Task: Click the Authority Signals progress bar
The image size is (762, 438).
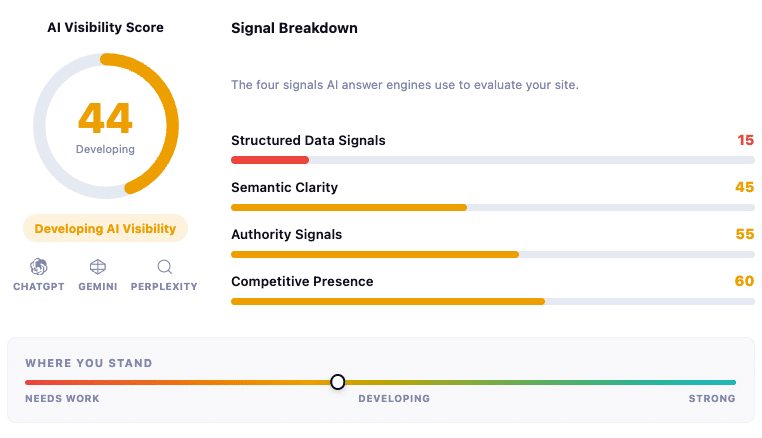Action: (x=374, y=254)
